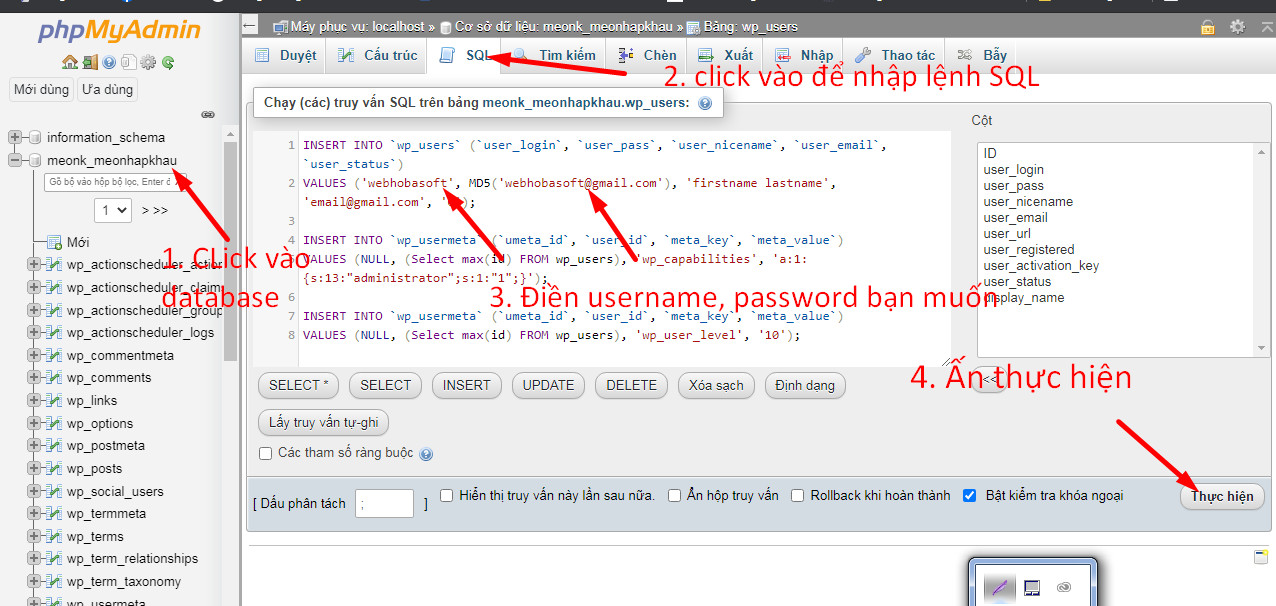1276x606 pixels.
Task: Open the Thao tác tab
Action: [895, 55]
